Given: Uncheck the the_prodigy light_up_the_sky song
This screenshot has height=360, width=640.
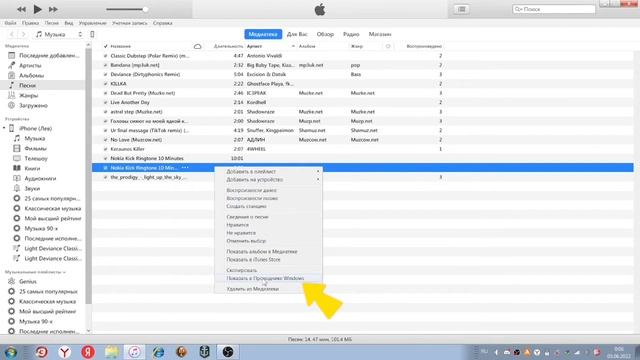Looking at the screenshot, I should (x=106, y=177).
